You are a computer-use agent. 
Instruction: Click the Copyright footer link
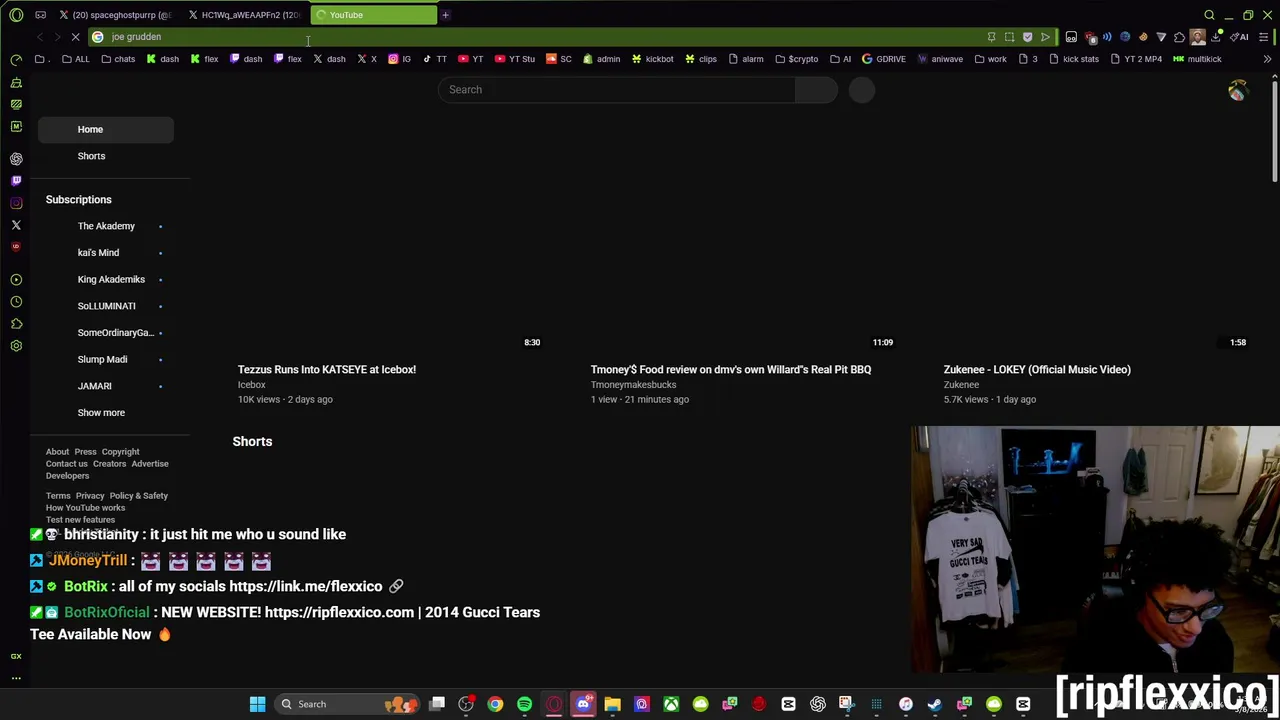pos(120,452)
